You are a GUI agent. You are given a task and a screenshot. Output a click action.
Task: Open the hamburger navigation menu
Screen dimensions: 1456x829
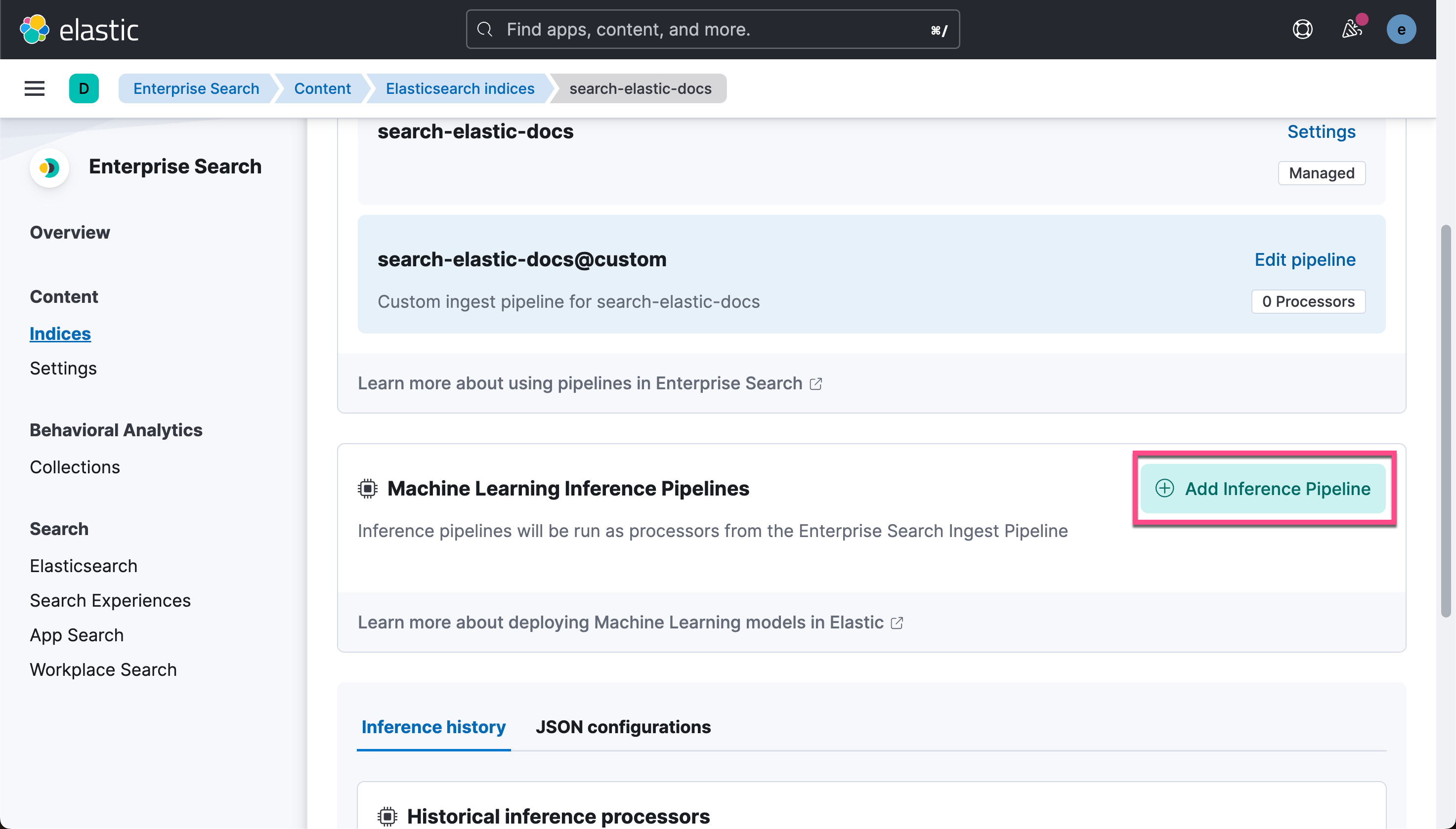tap(35, 88)
